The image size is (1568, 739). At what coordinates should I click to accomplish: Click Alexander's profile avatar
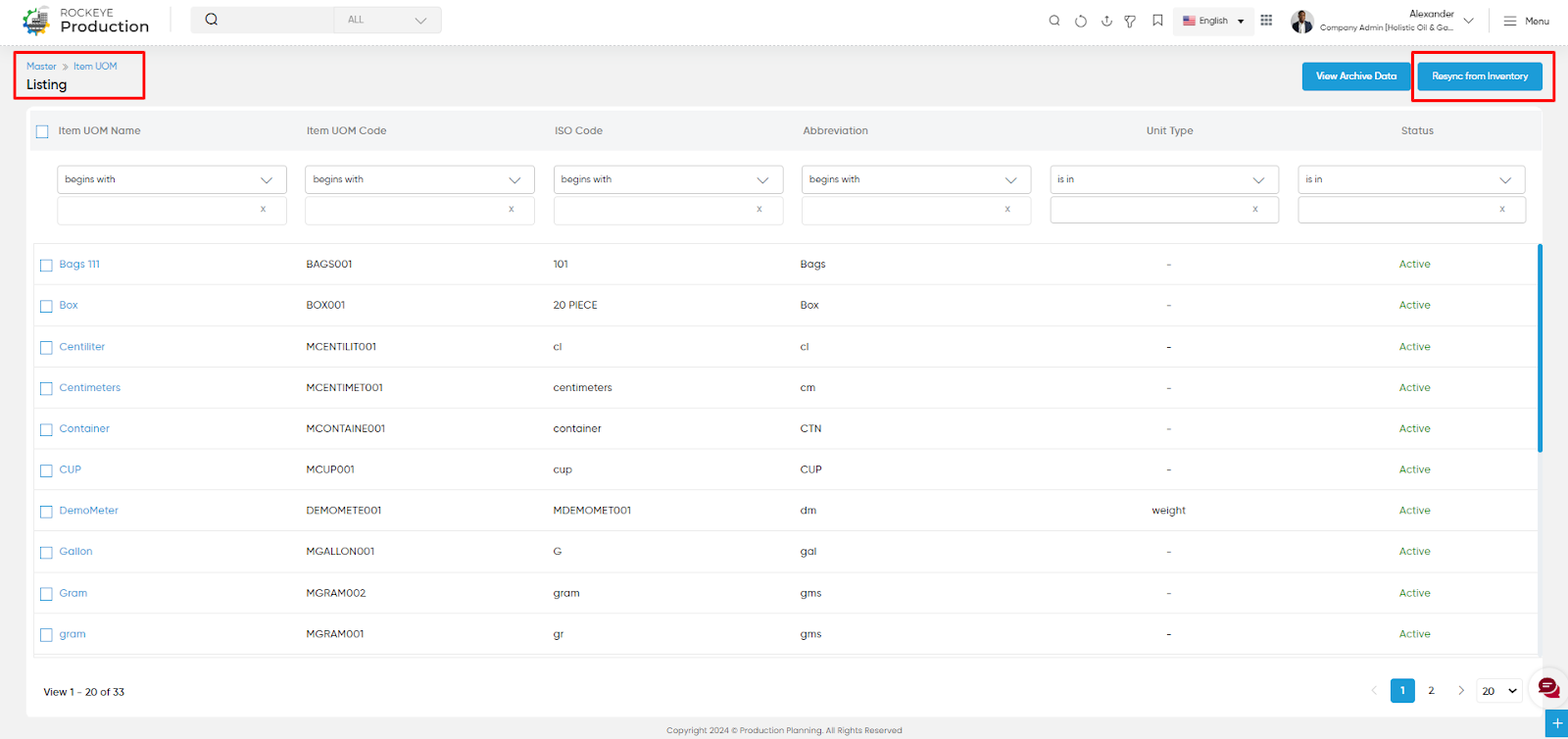coord(1301,22)
